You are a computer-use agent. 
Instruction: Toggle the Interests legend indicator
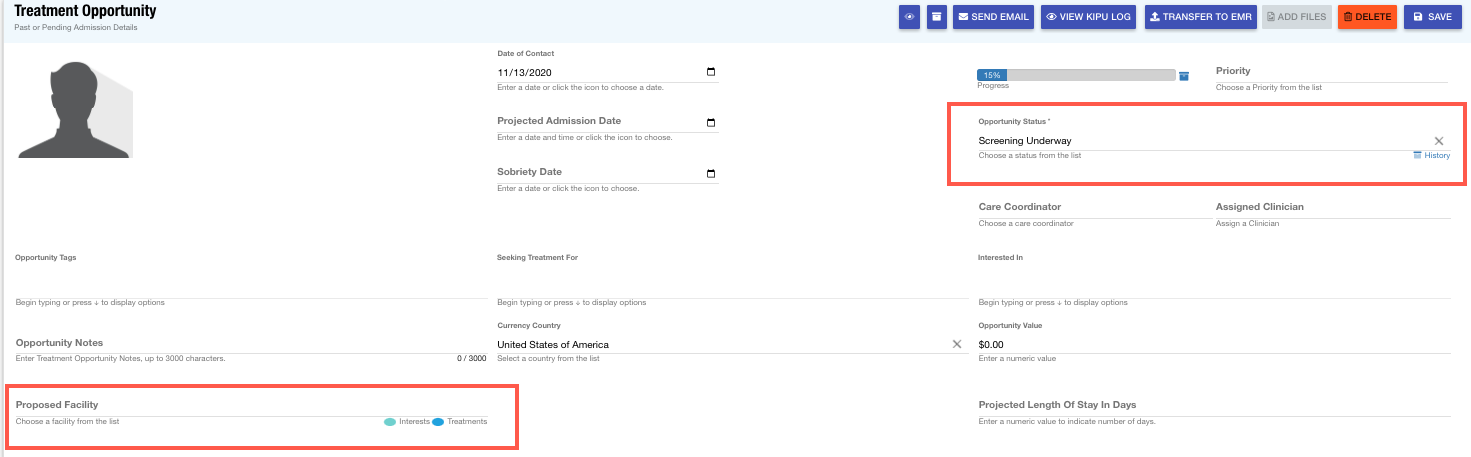click(391, 422)
